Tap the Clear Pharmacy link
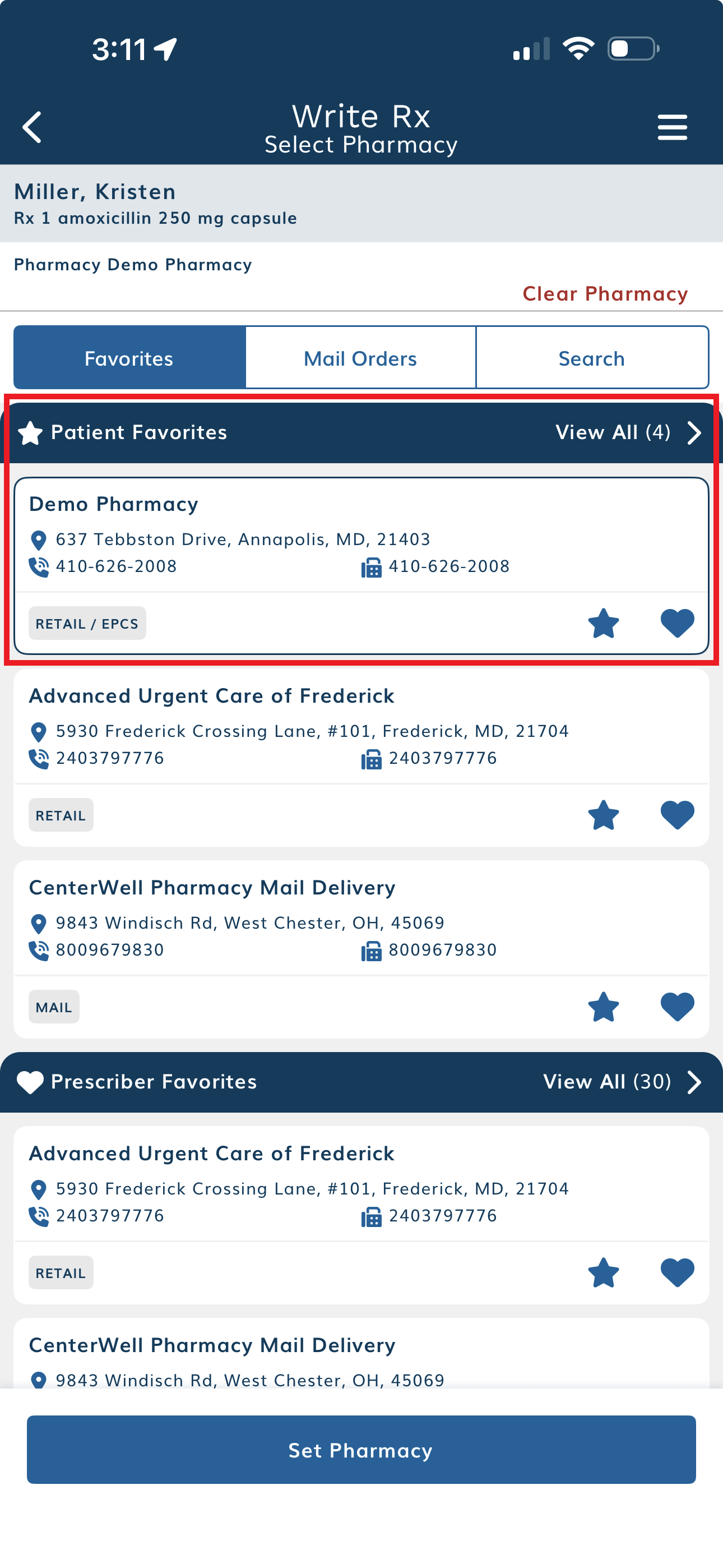This screenshot has width=723, height=1568. [x=605, y=294]
